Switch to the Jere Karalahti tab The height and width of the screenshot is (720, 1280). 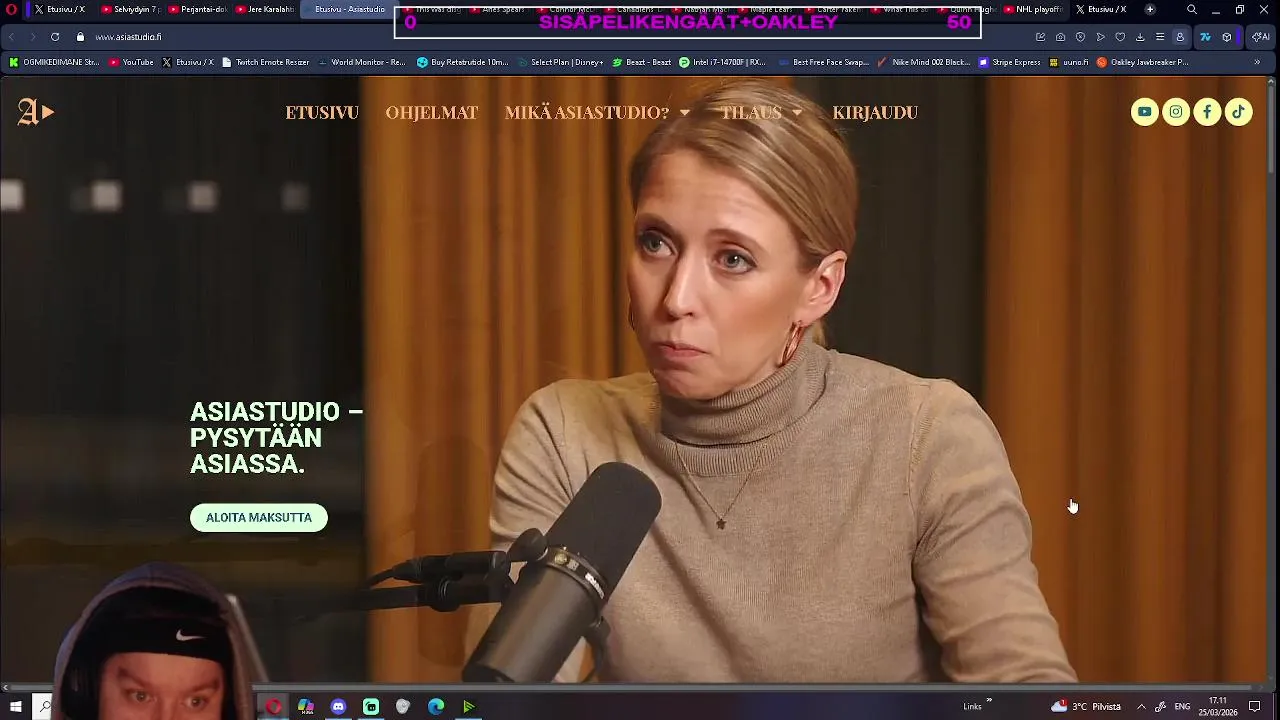[265, 9]
